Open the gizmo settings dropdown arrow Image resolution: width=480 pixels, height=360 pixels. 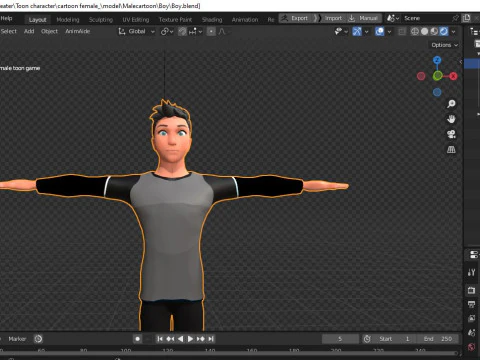(x=366, y=31)
